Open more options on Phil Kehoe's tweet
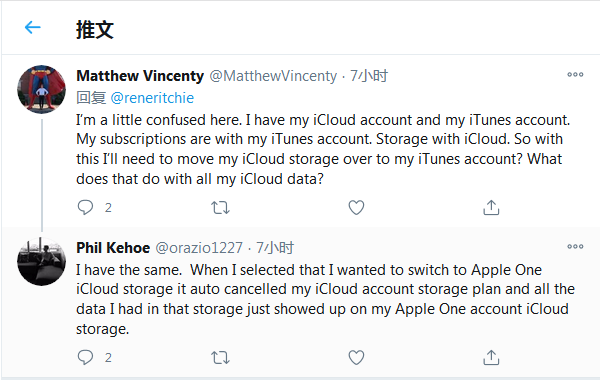600x380 pixels. (575, 246)
